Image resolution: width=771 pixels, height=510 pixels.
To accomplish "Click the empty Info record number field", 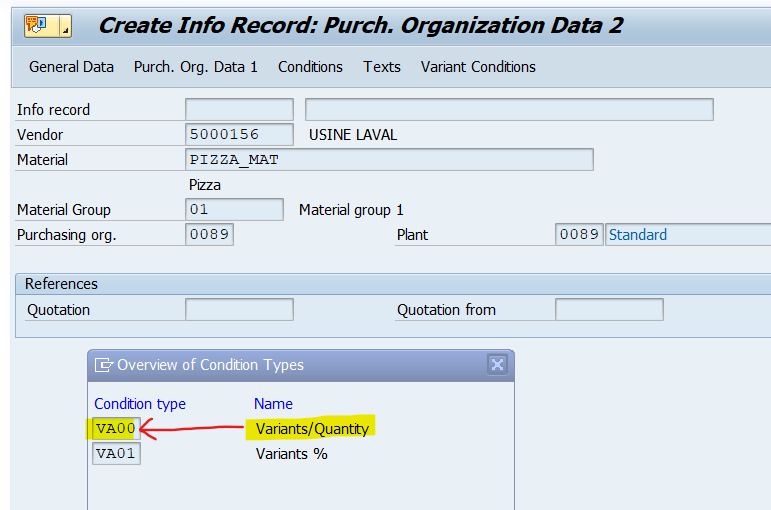I will [x=239, y=110].
